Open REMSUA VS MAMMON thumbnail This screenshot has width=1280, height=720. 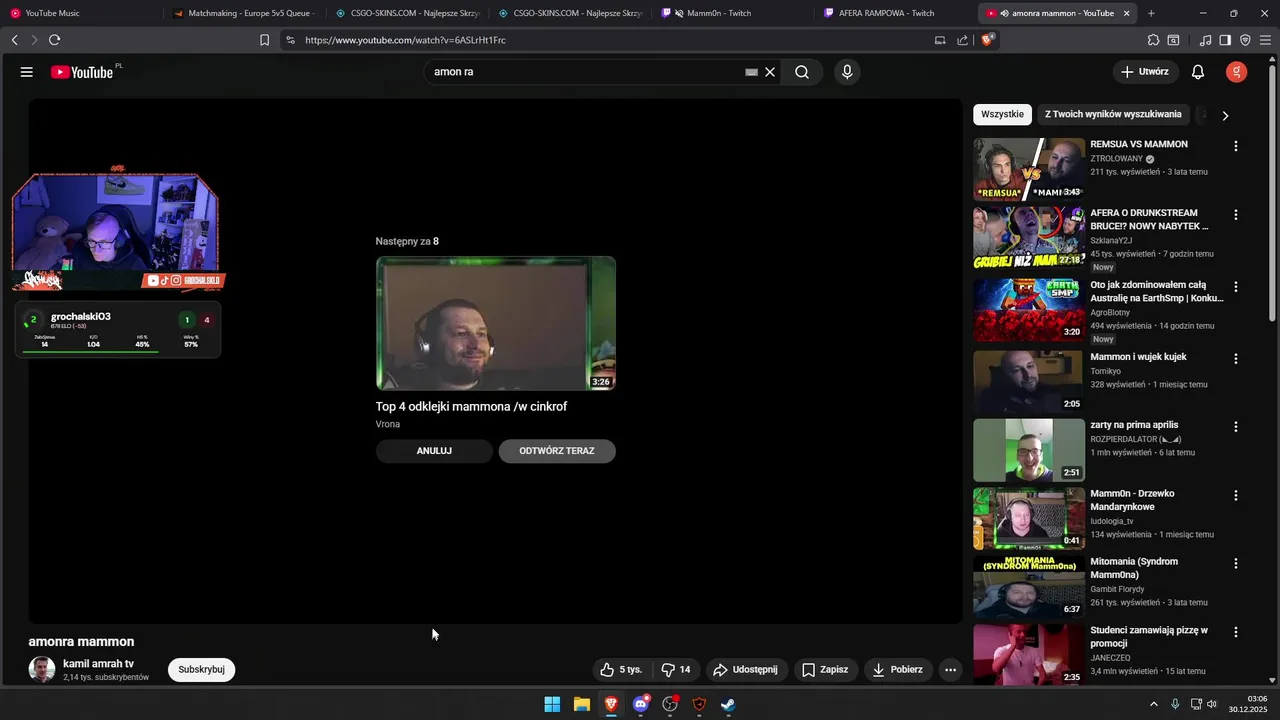pos(1029,169)
